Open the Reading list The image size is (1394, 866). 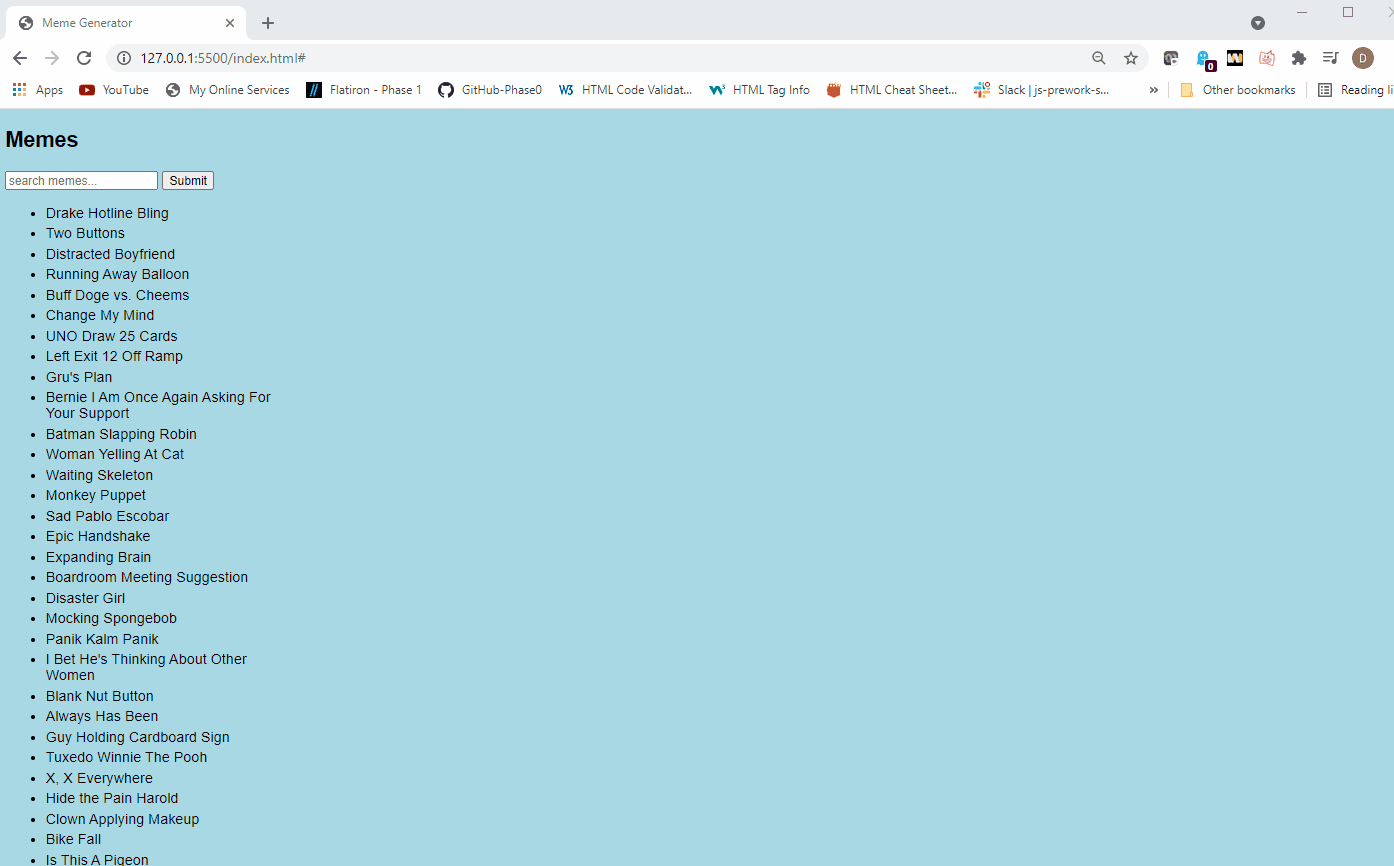pyautogui.click(x=1356, y=90)
